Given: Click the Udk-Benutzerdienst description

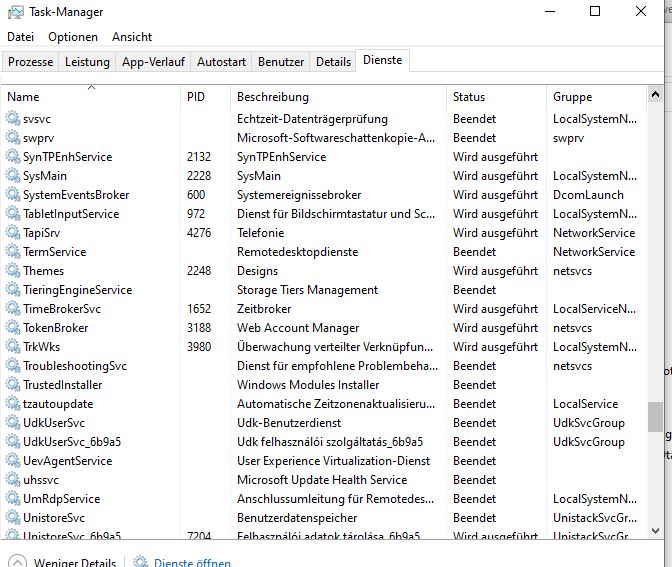Looking at the screenshot, I should [x=289, y=423].
